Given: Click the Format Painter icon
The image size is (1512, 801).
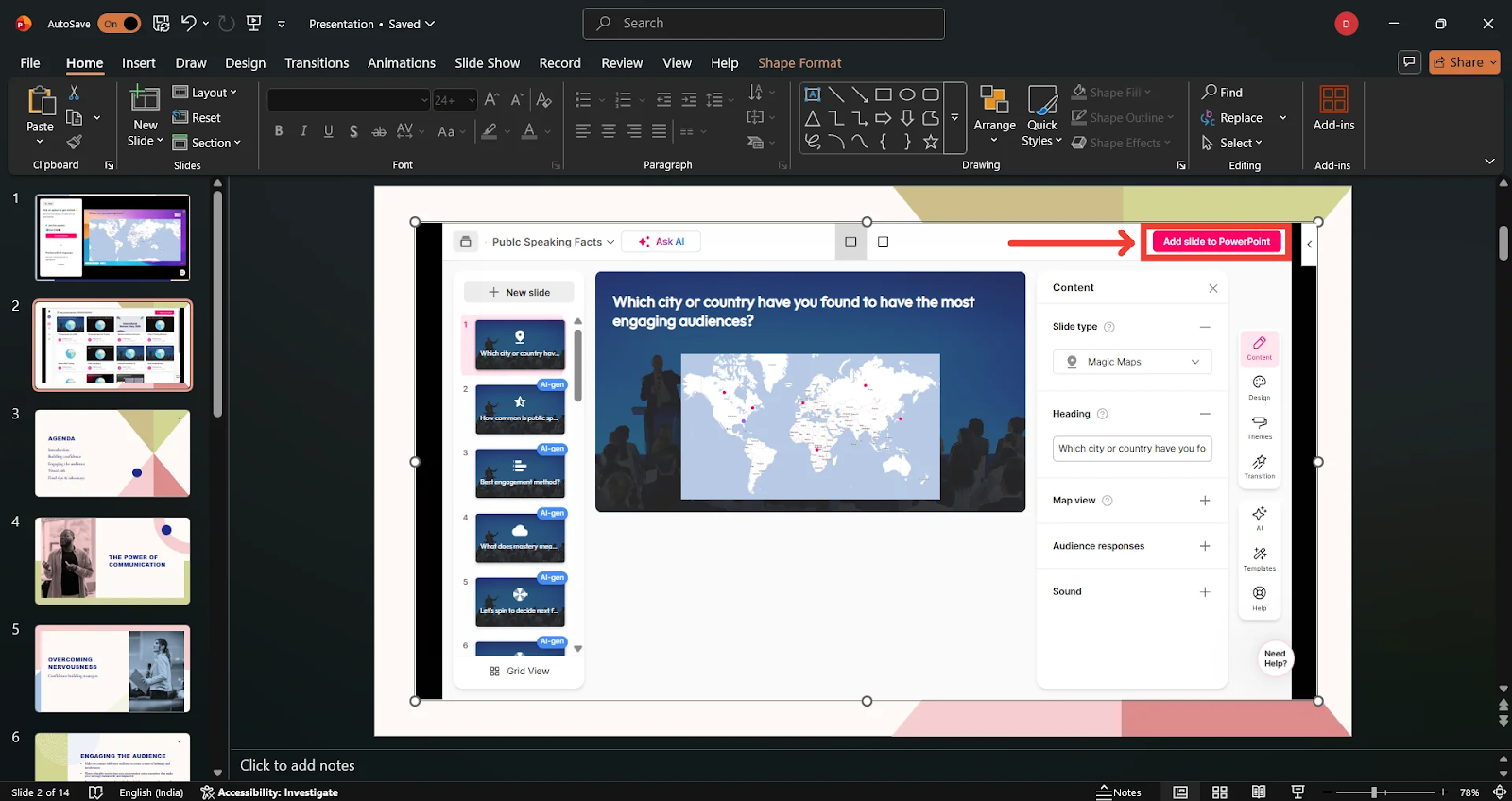Looking at the screenshot, I should [x=74, y=143].
